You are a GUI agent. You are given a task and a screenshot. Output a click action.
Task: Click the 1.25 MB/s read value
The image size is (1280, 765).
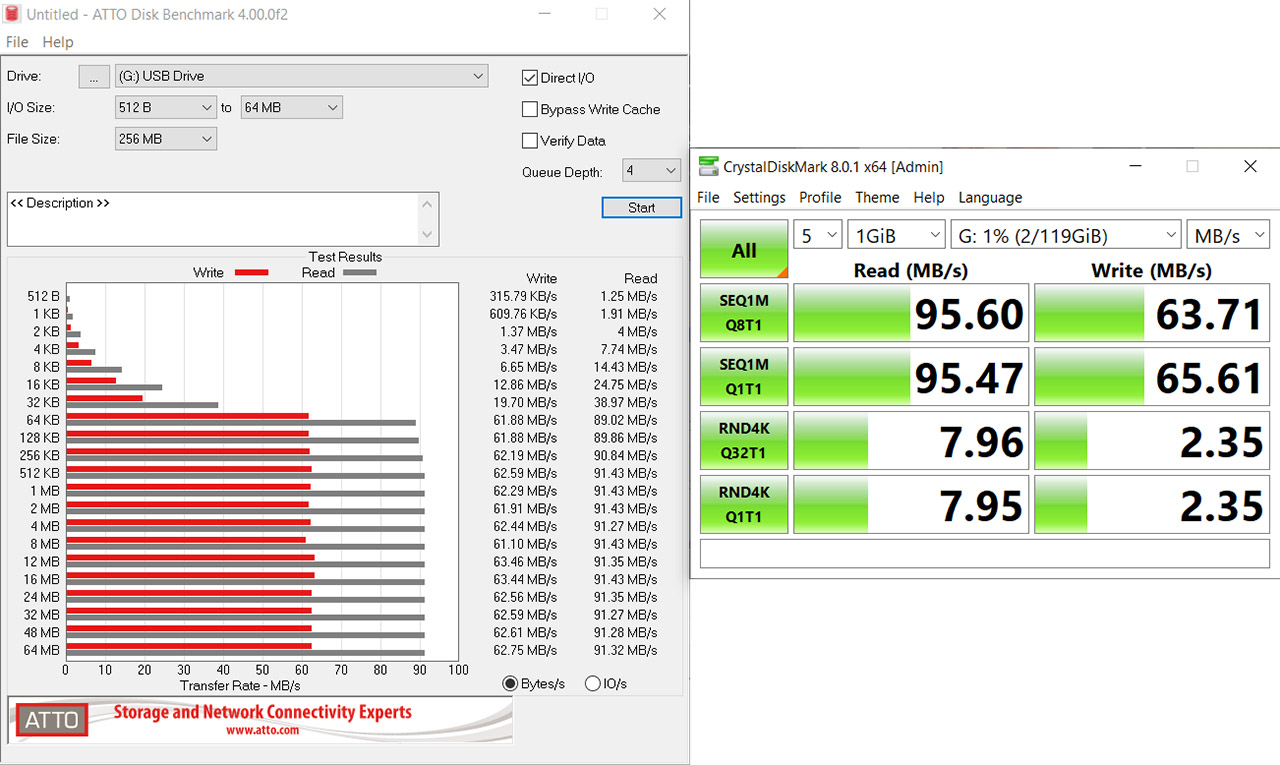[630, 296]
